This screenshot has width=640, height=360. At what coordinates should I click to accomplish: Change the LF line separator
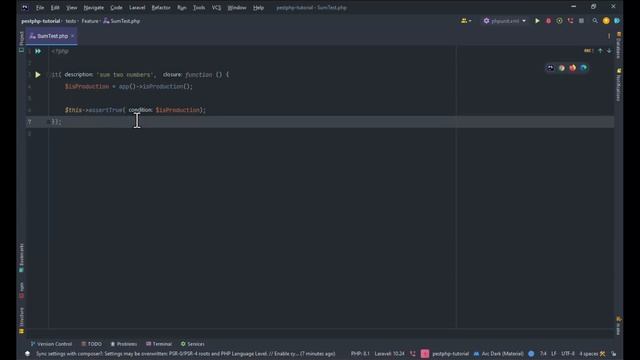tap(553, 354)
